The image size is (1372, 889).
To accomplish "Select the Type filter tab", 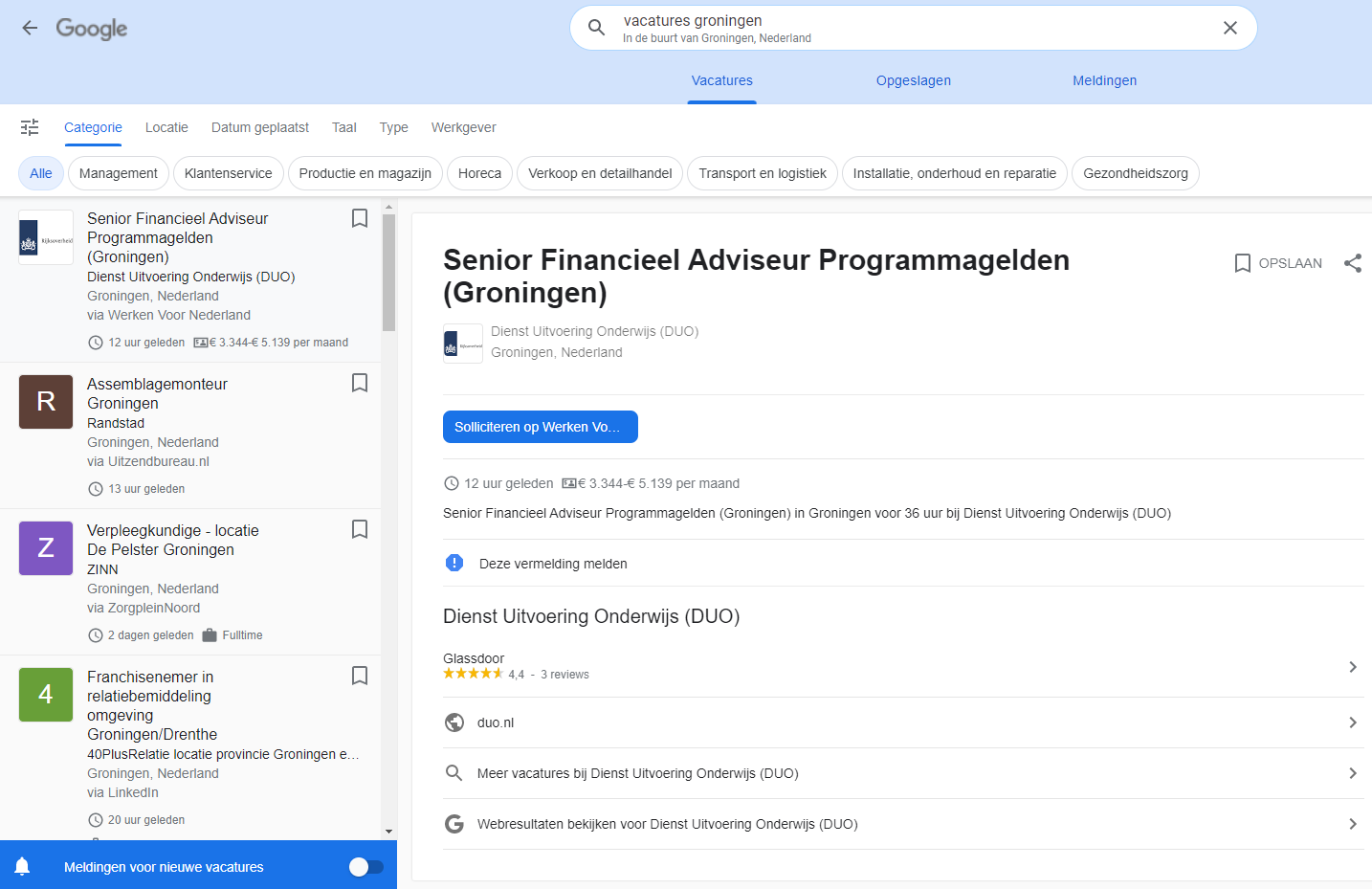I will point(394,127).
